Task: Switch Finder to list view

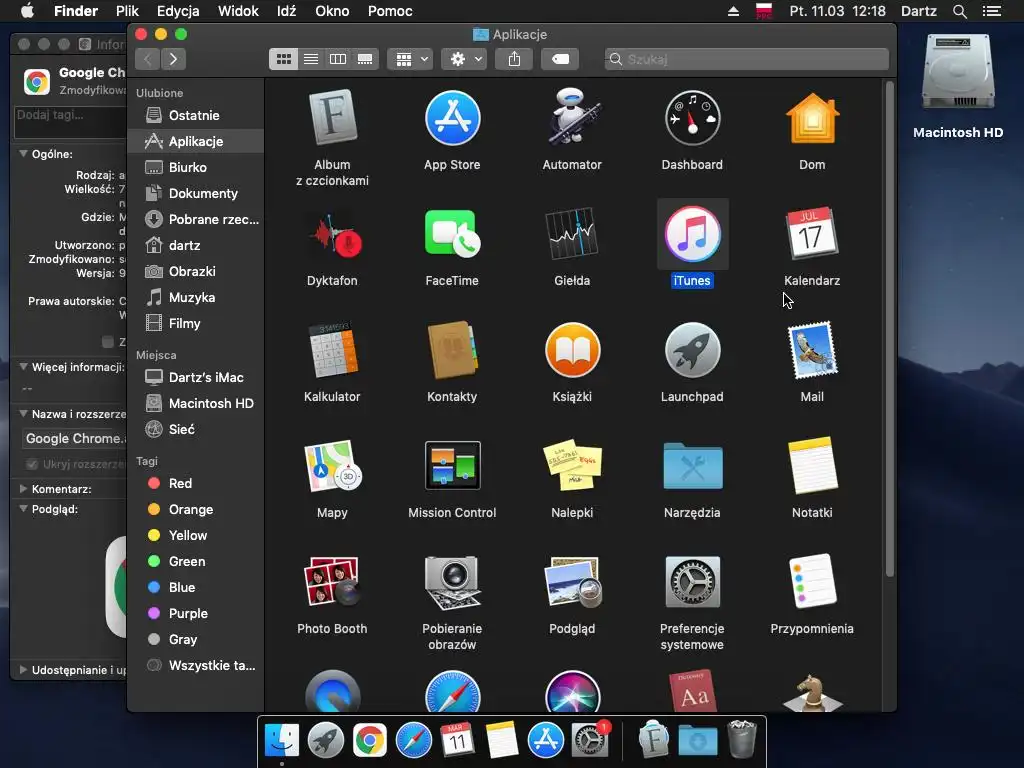Action: tap(311, 59)
